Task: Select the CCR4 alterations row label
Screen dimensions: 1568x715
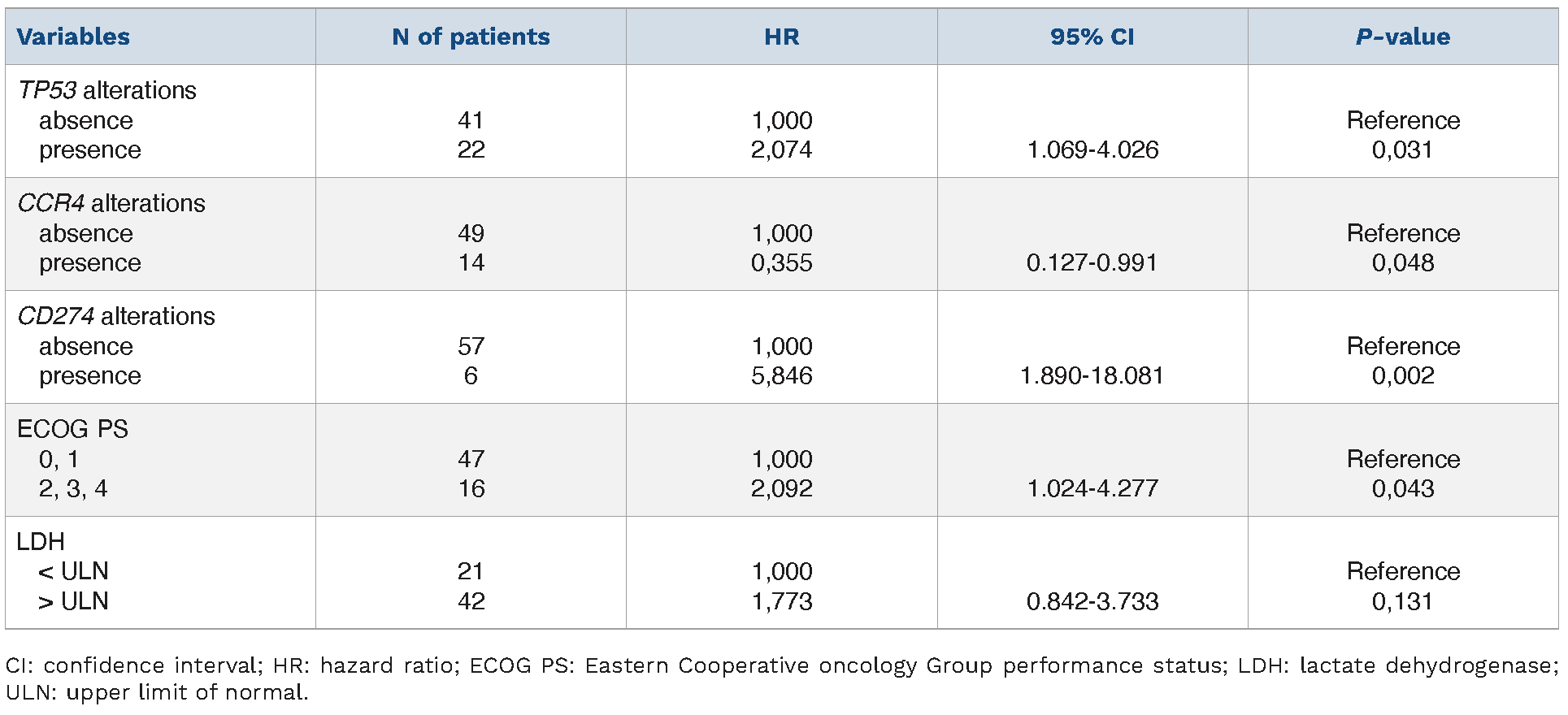Action: [111, 203]
